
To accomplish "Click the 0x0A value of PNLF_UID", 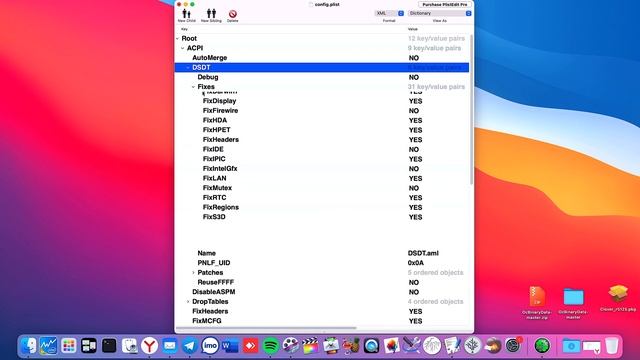I will (x=416, y=263).
